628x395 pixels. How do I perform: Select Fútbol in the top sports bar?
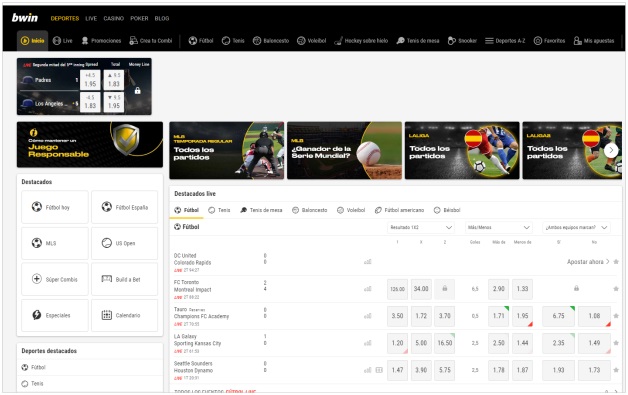[201, 40]
